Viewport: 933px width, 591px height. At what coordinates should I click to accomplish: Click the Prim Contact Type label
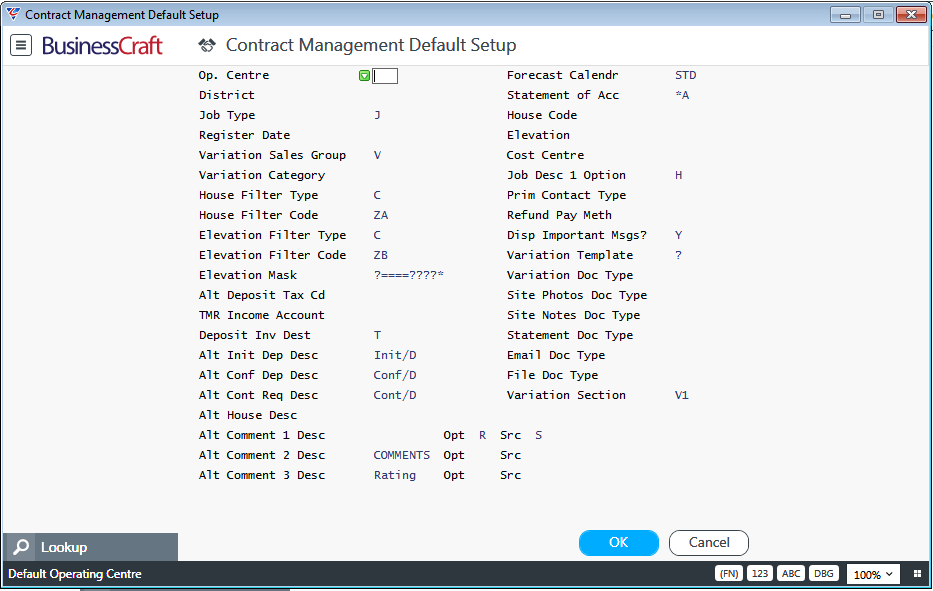coord(566,195)
